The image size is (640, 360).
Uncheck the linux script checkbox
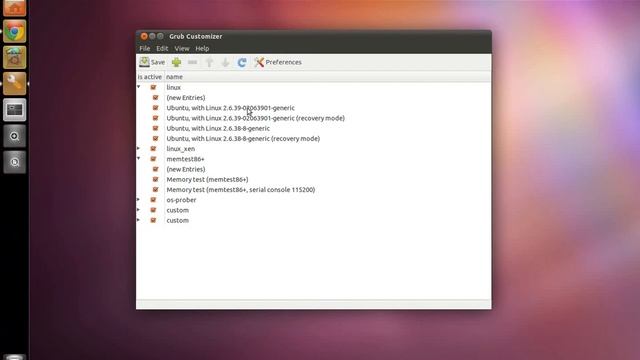(x=153, y=87)
